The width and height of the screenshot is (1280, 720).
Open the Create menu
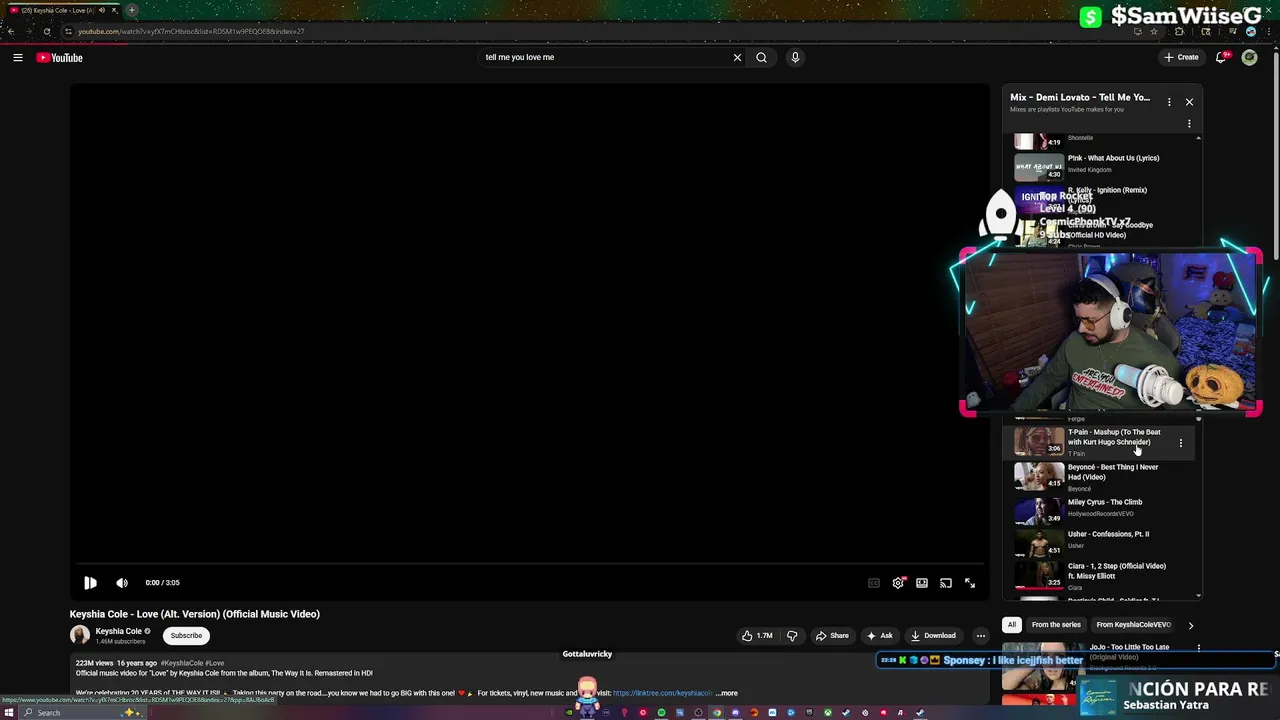[1181, 57]
